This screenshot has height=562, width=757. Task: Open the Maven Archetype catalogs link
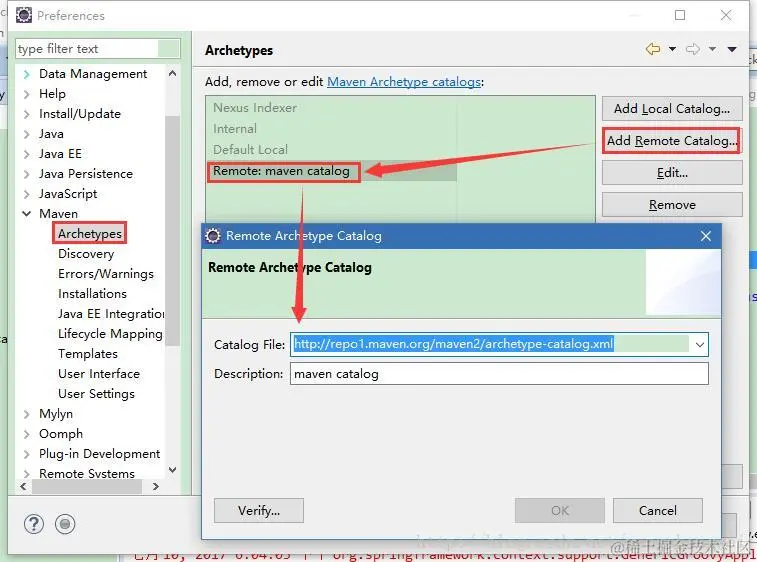click(404, 82)
